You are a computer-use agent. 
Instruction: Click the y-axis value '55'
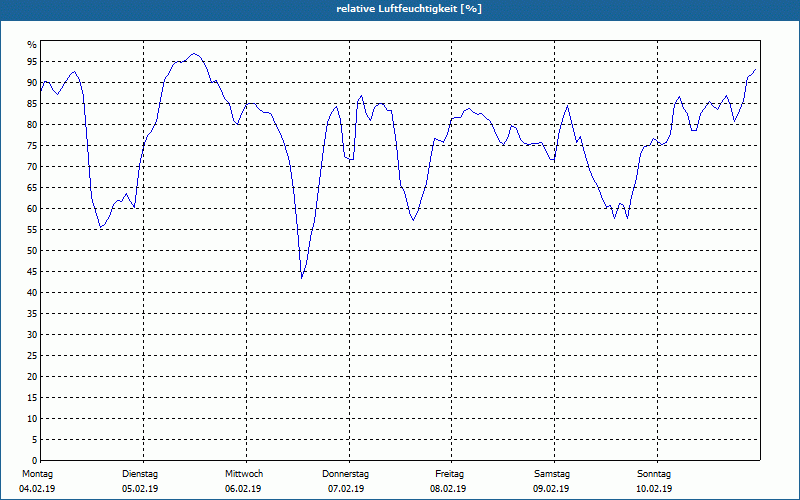[32, 230]
